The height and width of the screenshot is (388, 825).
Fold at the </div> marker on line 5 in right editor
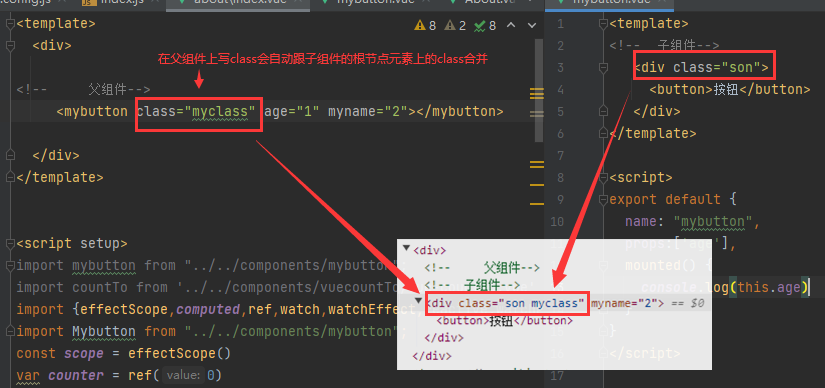pos(603,111)
